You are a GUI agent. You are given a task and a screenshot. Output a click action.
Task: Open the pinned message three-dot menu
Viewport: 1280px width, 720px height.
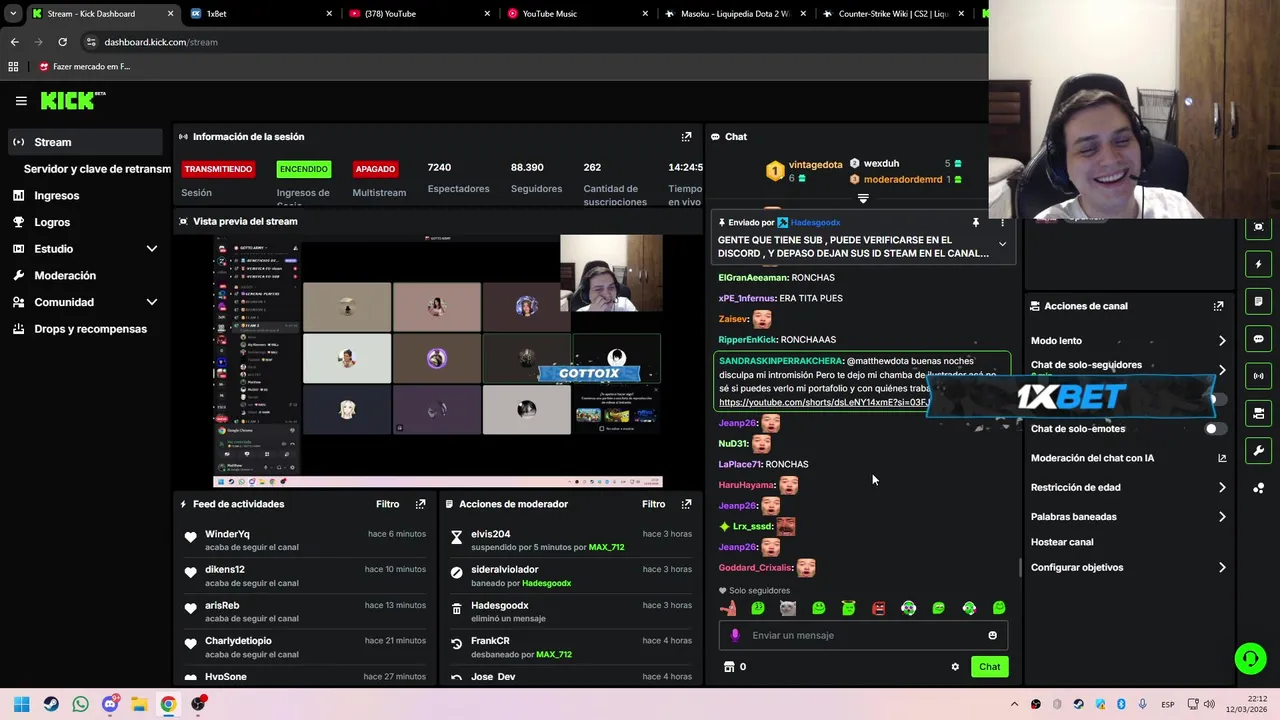tap(1002, 223)
